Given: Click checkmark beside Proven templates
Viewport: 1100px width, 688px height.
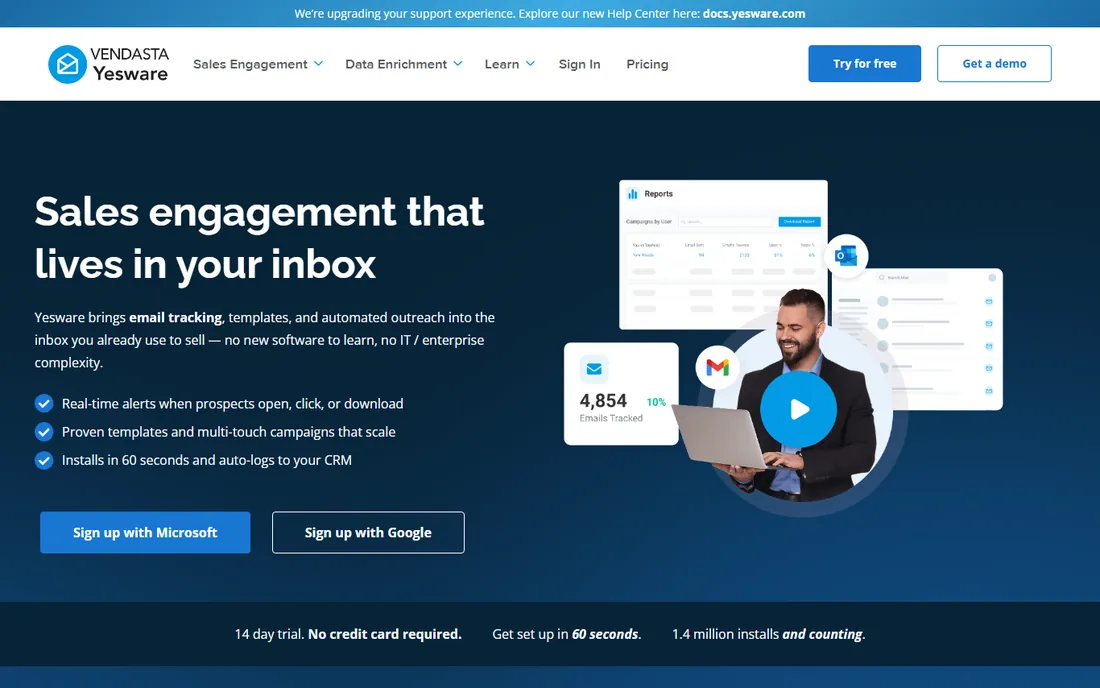Looking at the screenshot, I should coord(43,431).
